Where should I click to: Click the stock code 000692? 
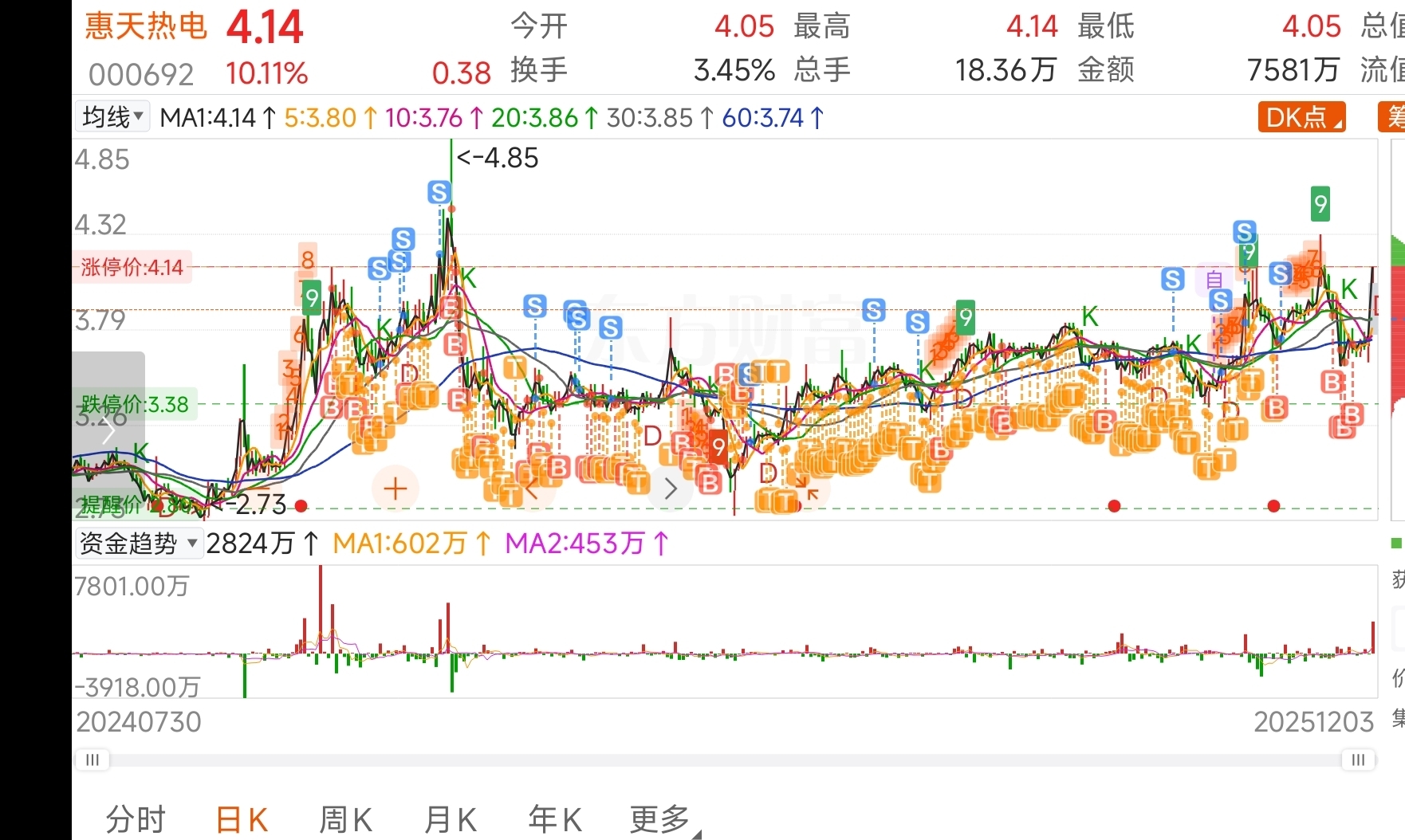(141, 75)
